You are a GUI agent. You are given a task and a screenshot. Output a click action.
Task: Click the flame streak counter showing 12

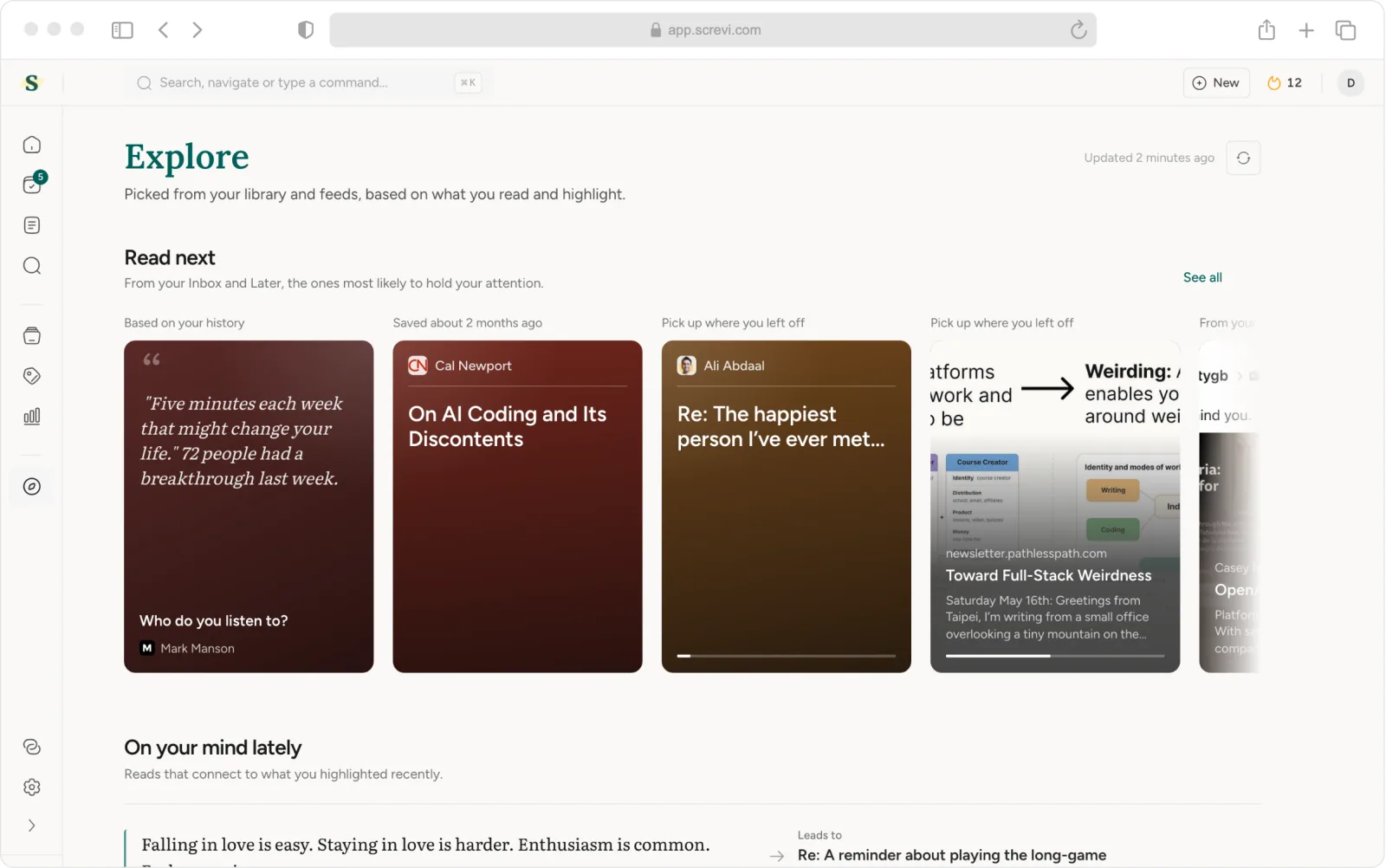tap(1285, 82)
